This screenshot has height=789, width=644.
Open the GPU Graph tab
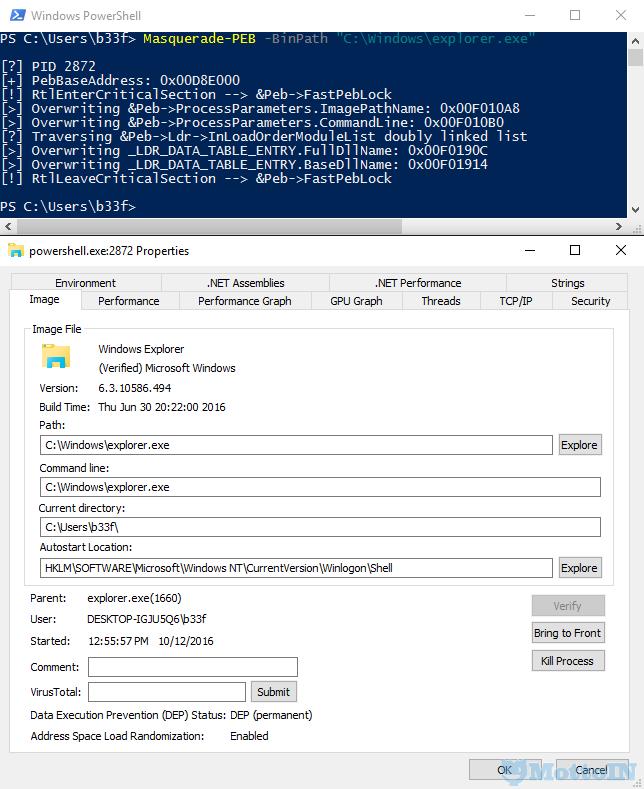356,301
